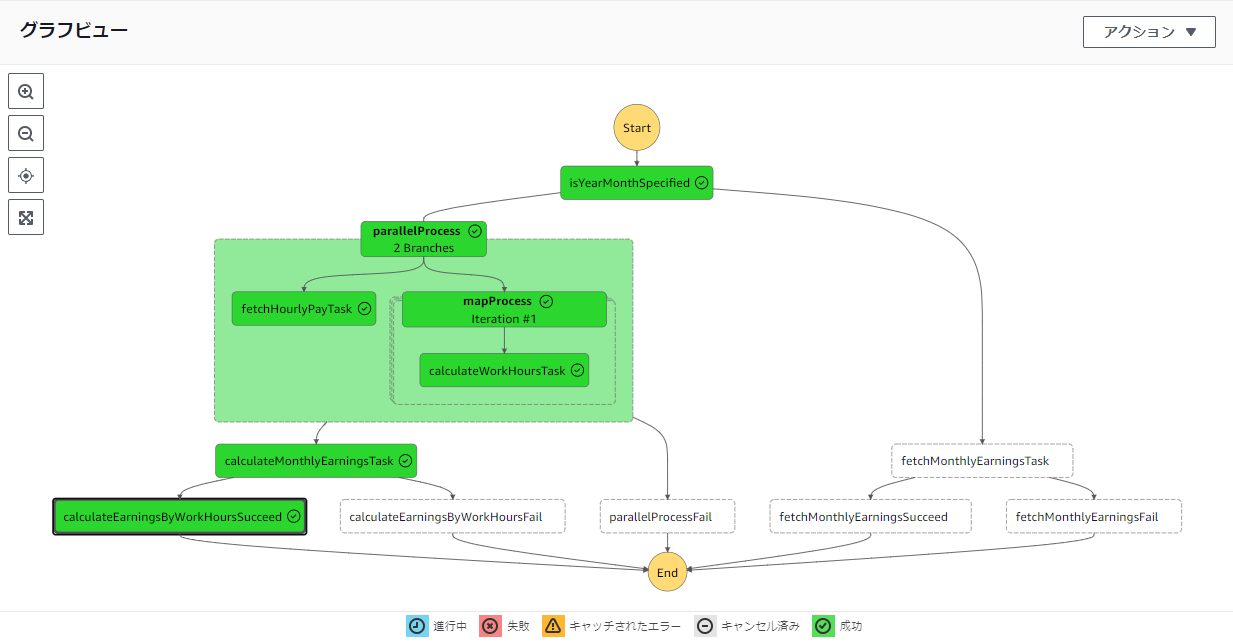Select the zoom out magnifier tool

click(26, 132)
